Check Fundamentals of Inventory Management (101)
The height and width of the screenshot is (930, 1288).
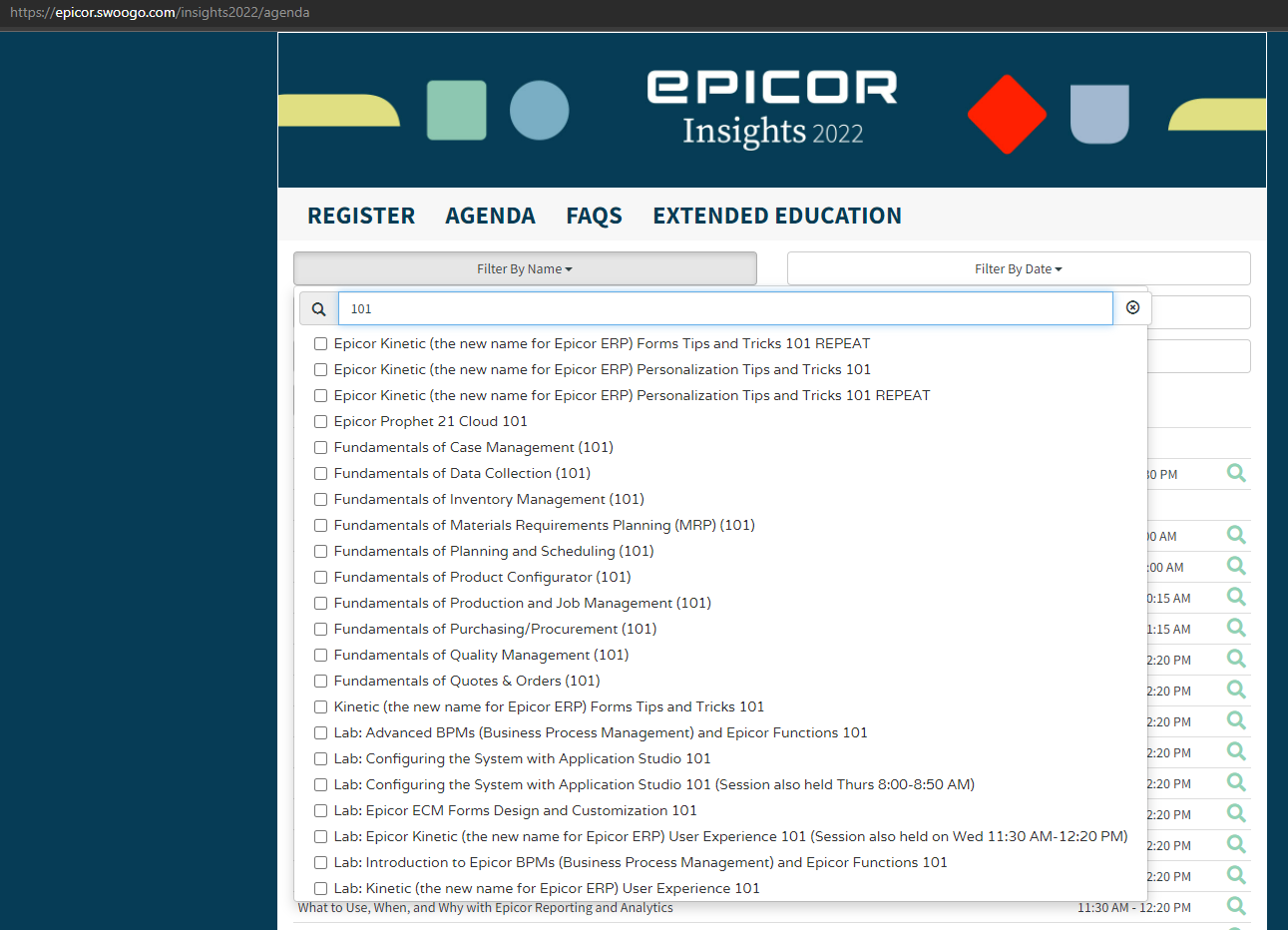pos(320,499)
